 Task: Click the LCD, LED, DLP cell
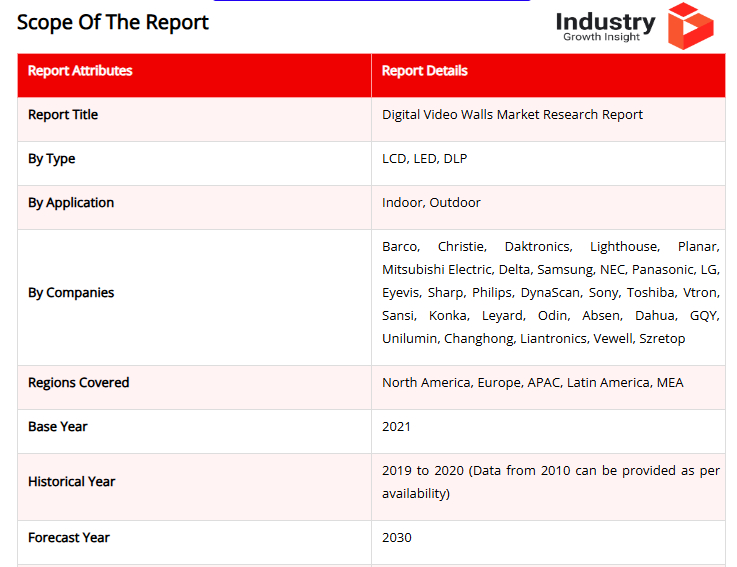tap(424, 159)
